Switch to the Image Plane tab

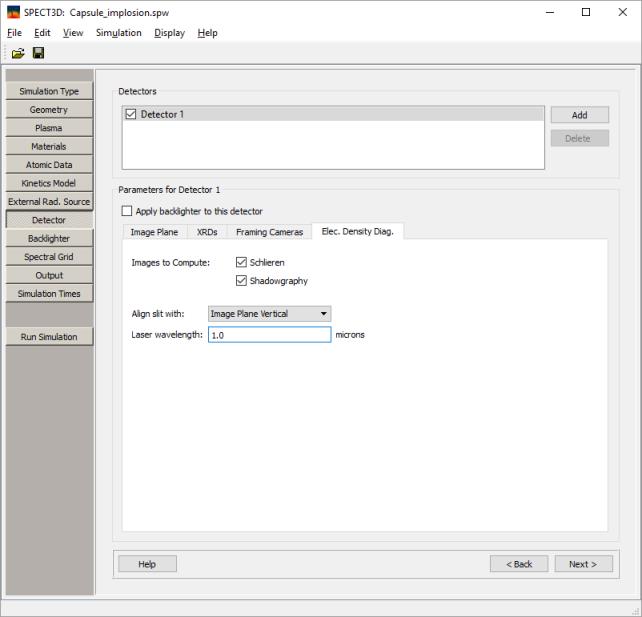(154, 232)
